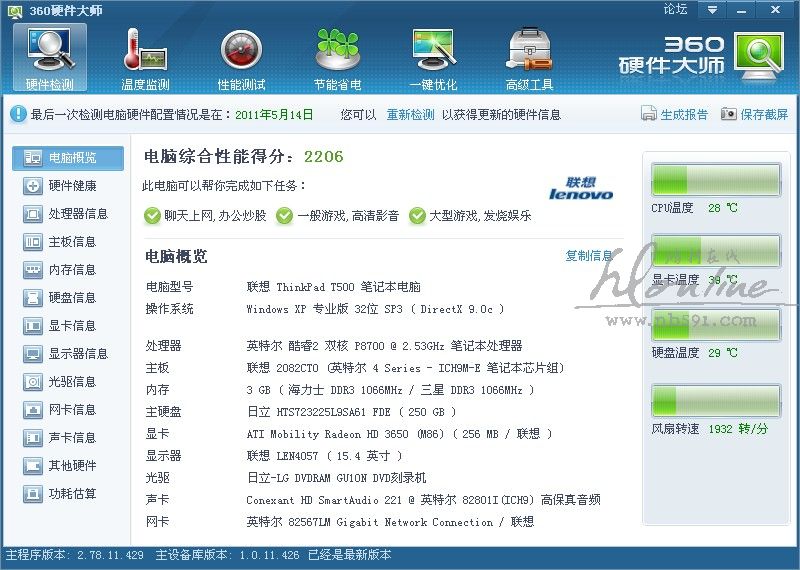
Task: Click the performance score 2206
Action: point(323,156)
